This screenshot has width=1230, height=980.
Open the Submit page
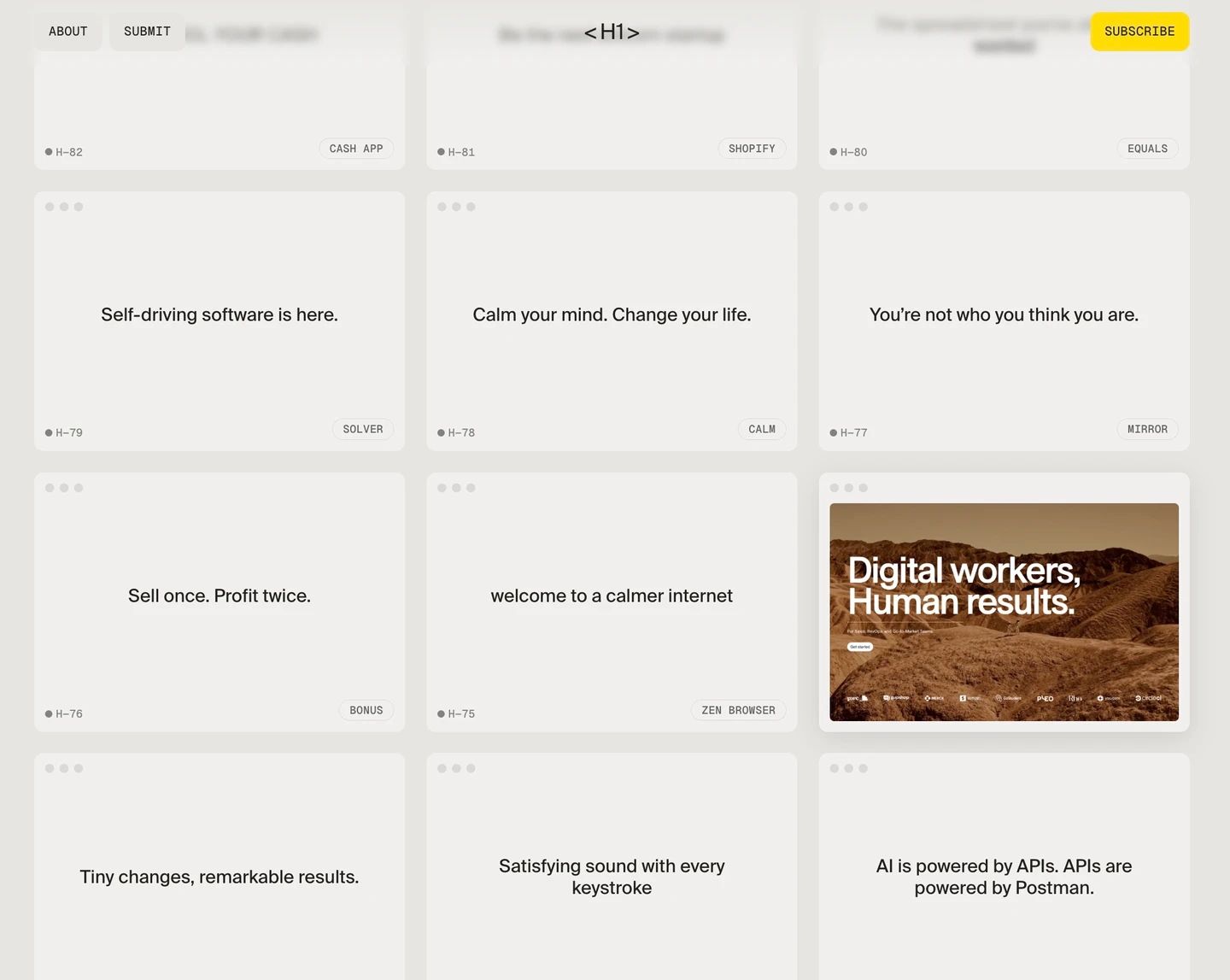pos(147,32)
